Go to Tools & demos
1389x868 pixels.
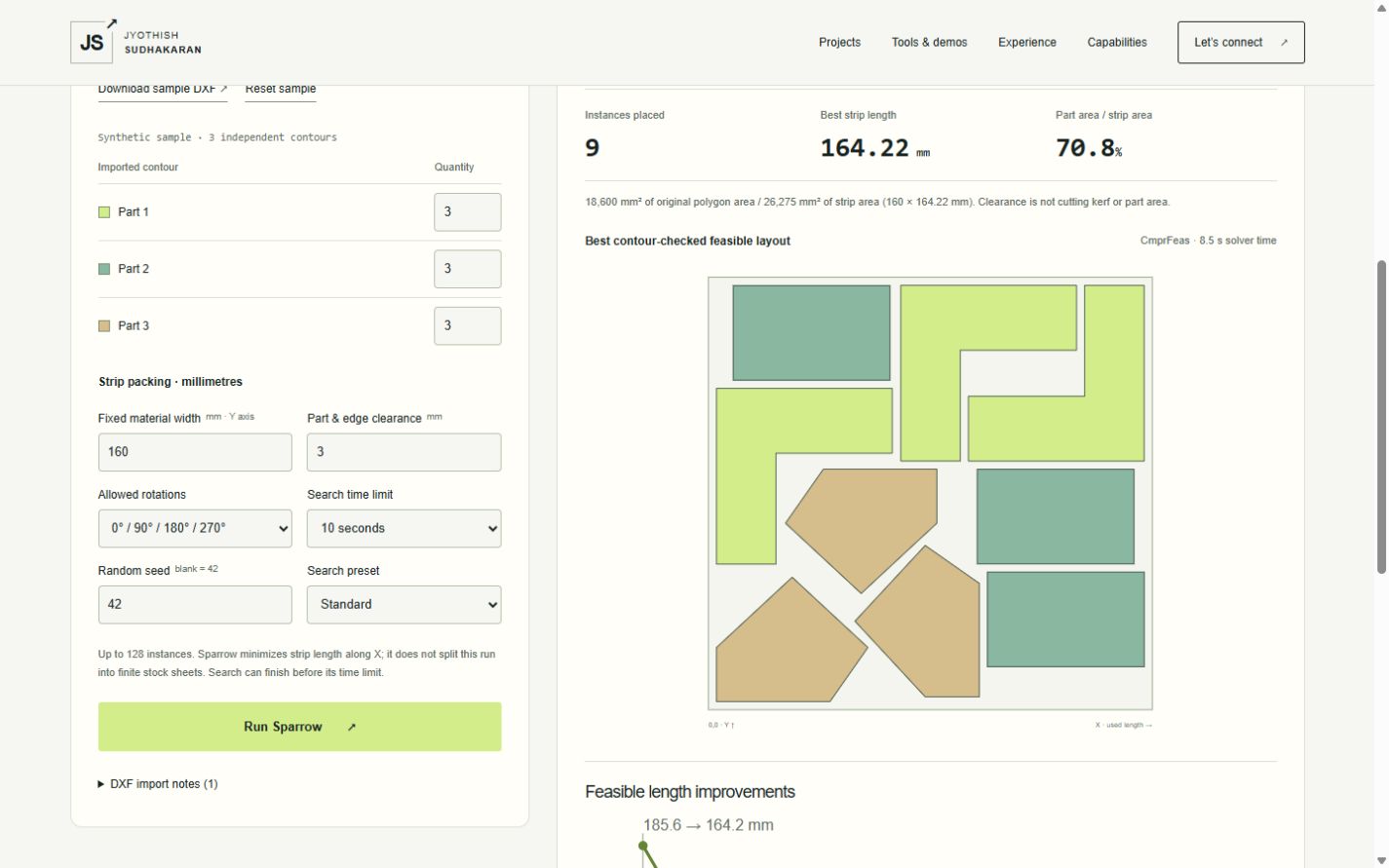coord(929,43)
